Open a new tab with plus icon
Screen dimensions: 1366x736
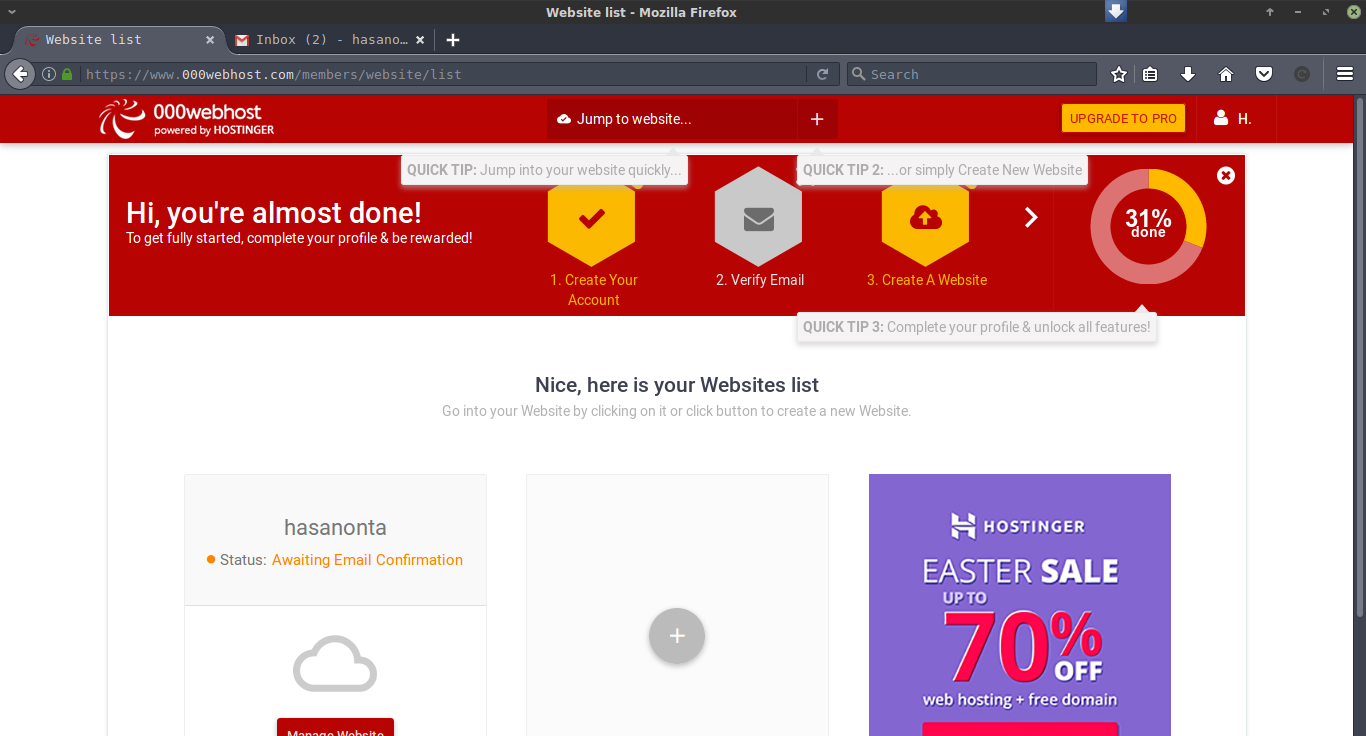pyautogui.click(x=453, y=40)
